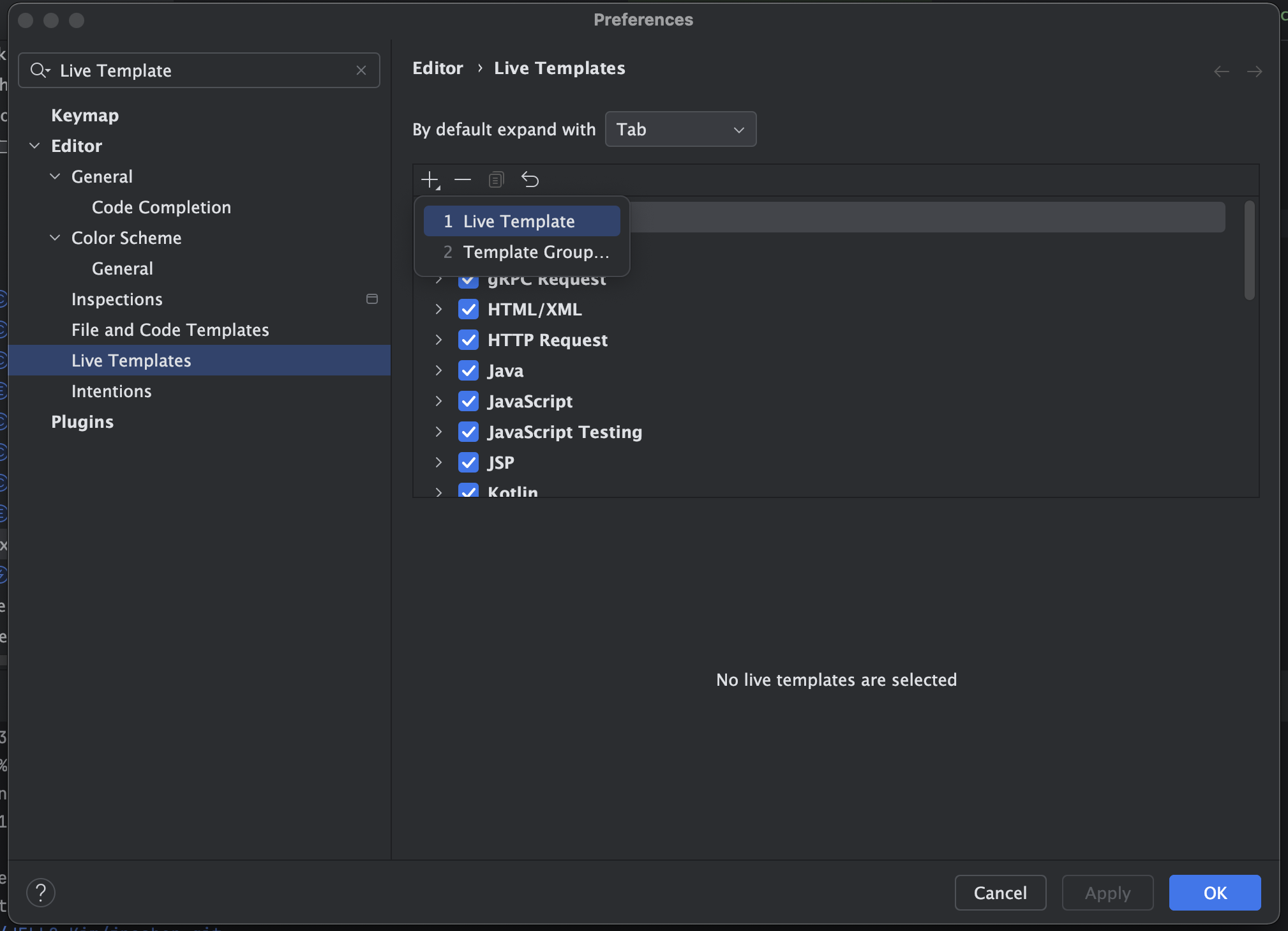Screen dimensions: 1288x931
Task: Uncheck the HTML/XML template group checkbox
Action: coord(468,310)
